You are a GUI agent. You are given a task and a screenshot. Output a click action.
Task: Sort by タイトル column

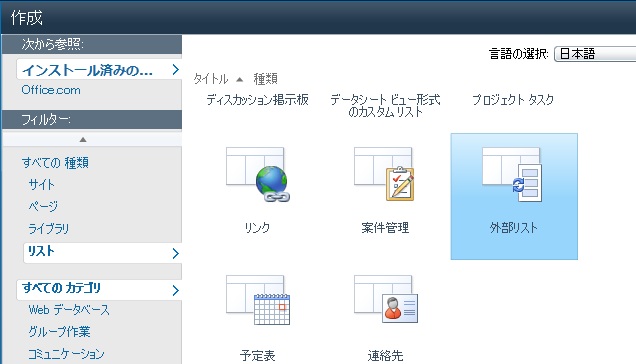[x=211, y=79]
